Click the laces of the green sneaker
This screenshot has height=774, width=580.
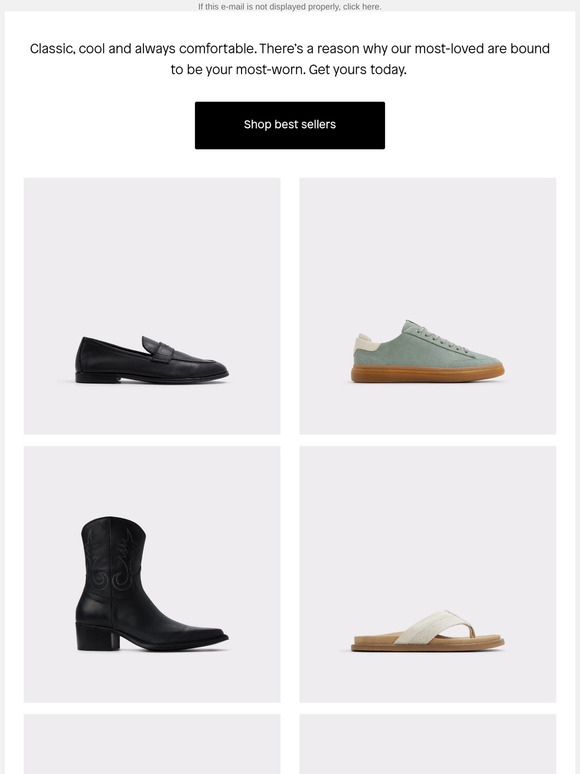[441, 337]
